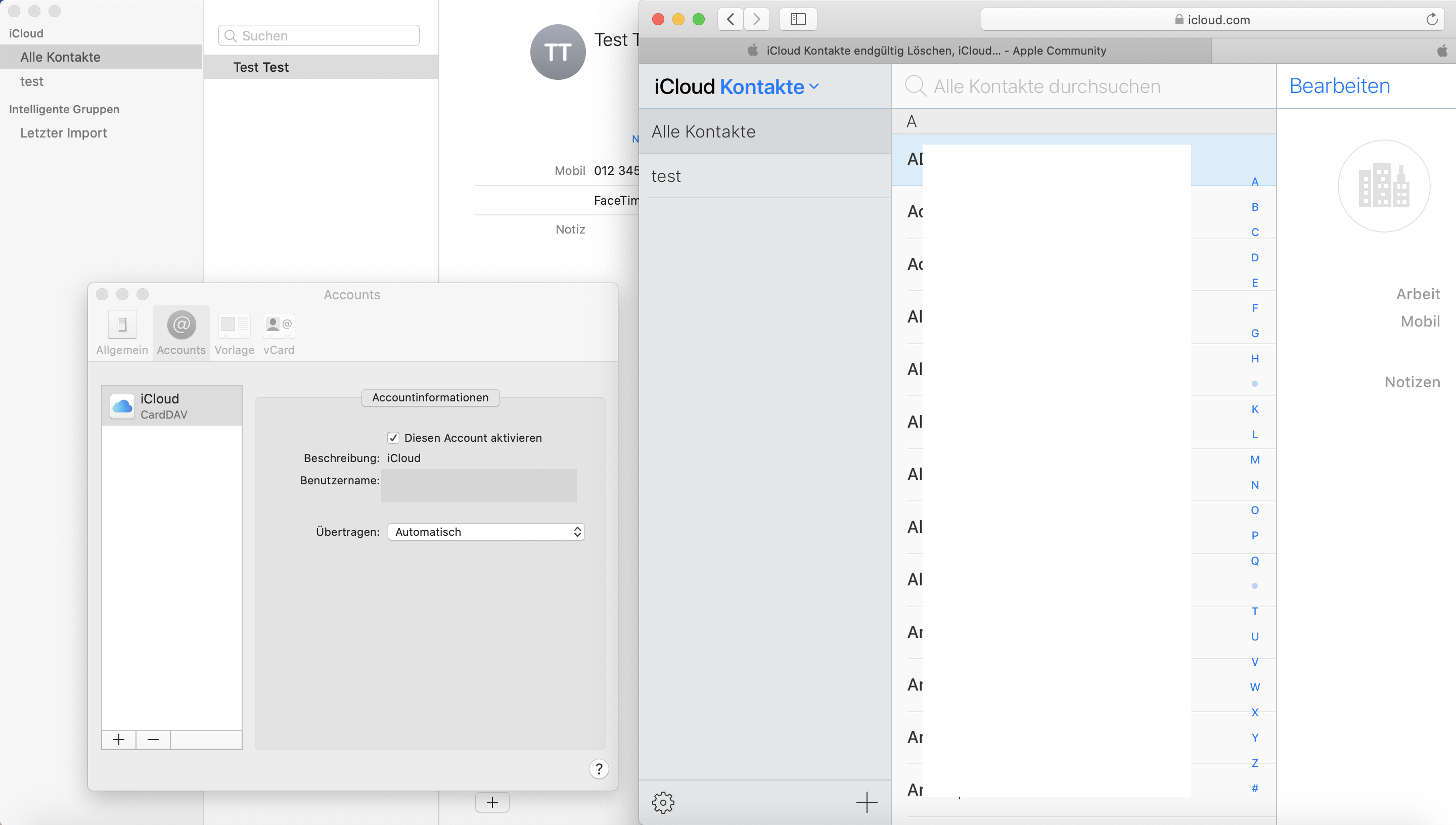Go back in Safari
The height and width of the screenshot is (825, 1456).
pos(730,19)
